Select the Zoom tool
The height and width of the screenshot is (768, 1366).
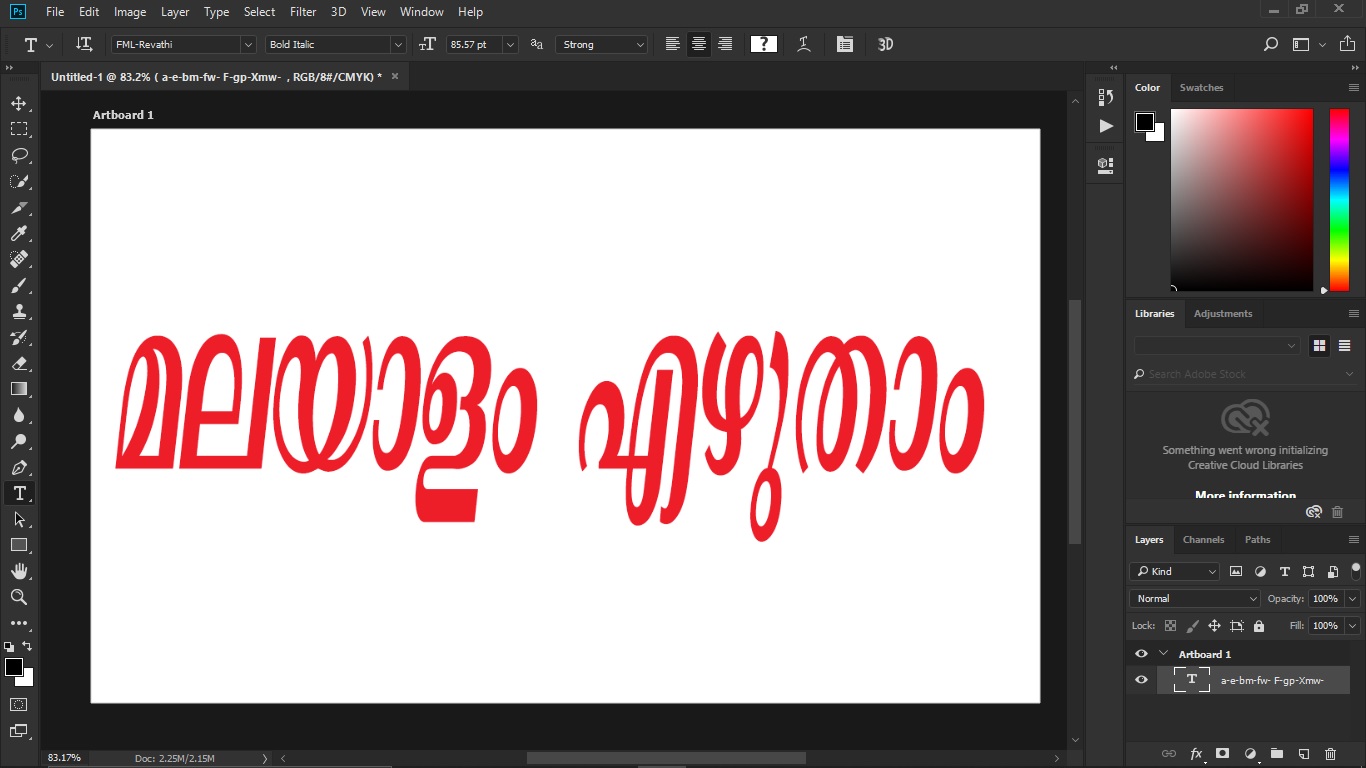(20, 597)
